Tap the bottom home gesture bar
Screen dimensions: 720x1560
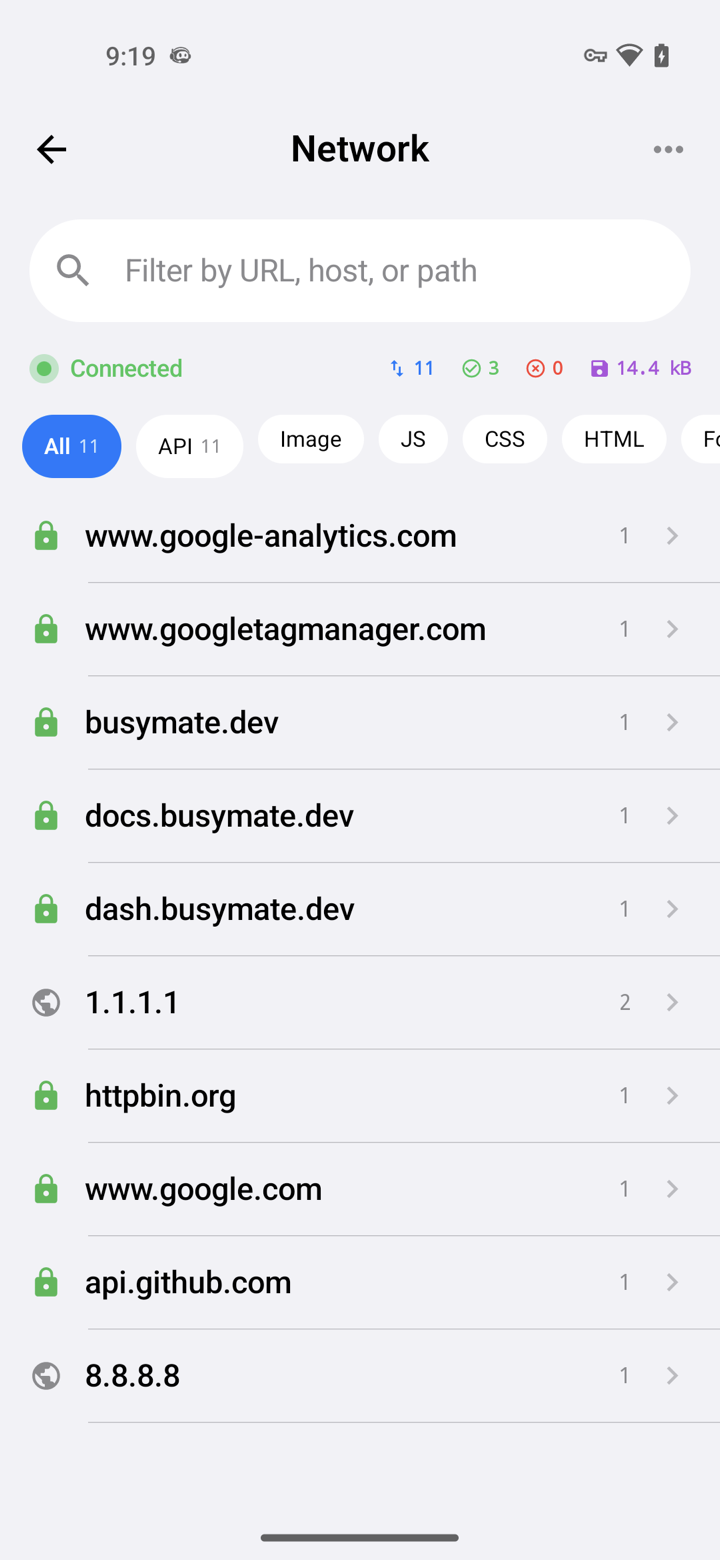[360, 1537]
